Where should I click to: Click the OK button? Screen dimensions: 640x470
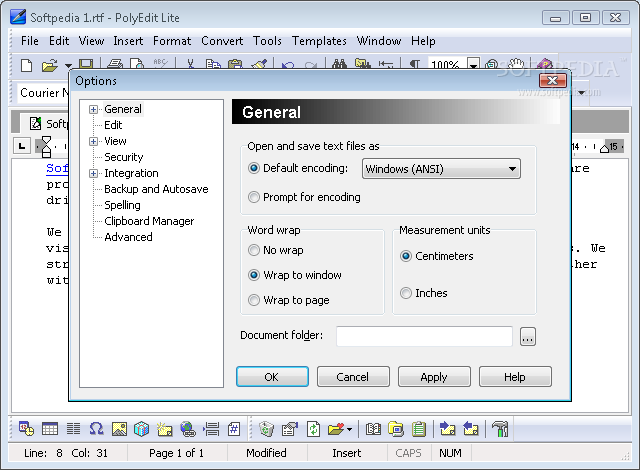point(272,376)
